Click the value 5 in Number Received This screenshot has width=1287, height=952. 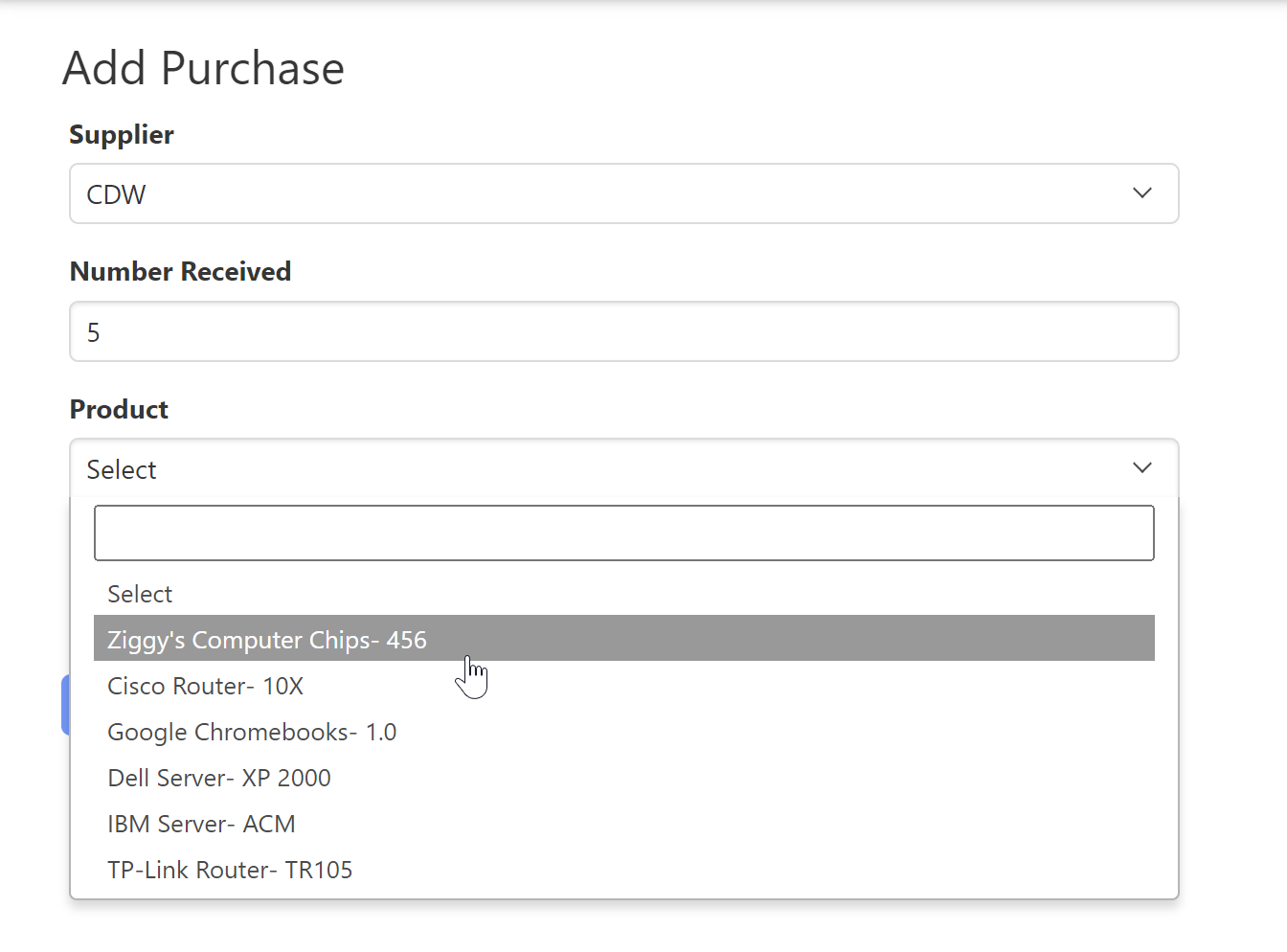(93, 332)
